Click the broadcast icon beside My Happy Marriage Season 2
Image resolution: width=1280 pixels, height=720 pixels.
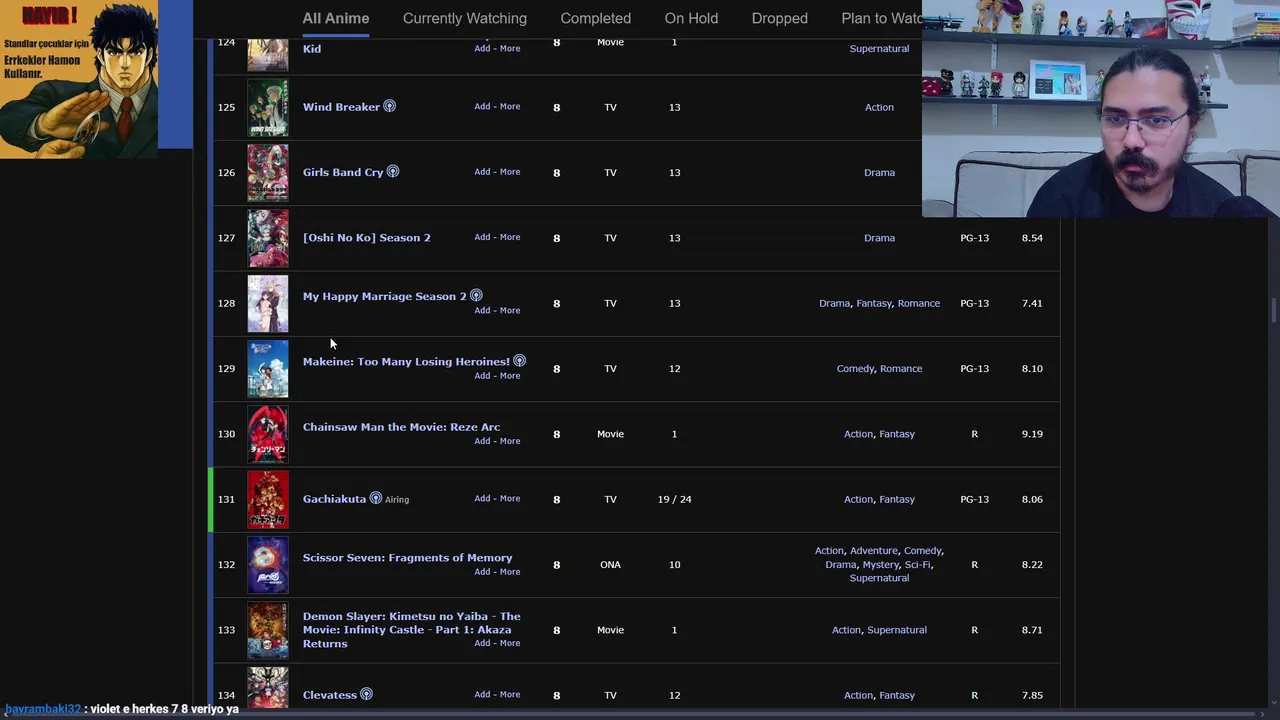click(x=476, y=295)
